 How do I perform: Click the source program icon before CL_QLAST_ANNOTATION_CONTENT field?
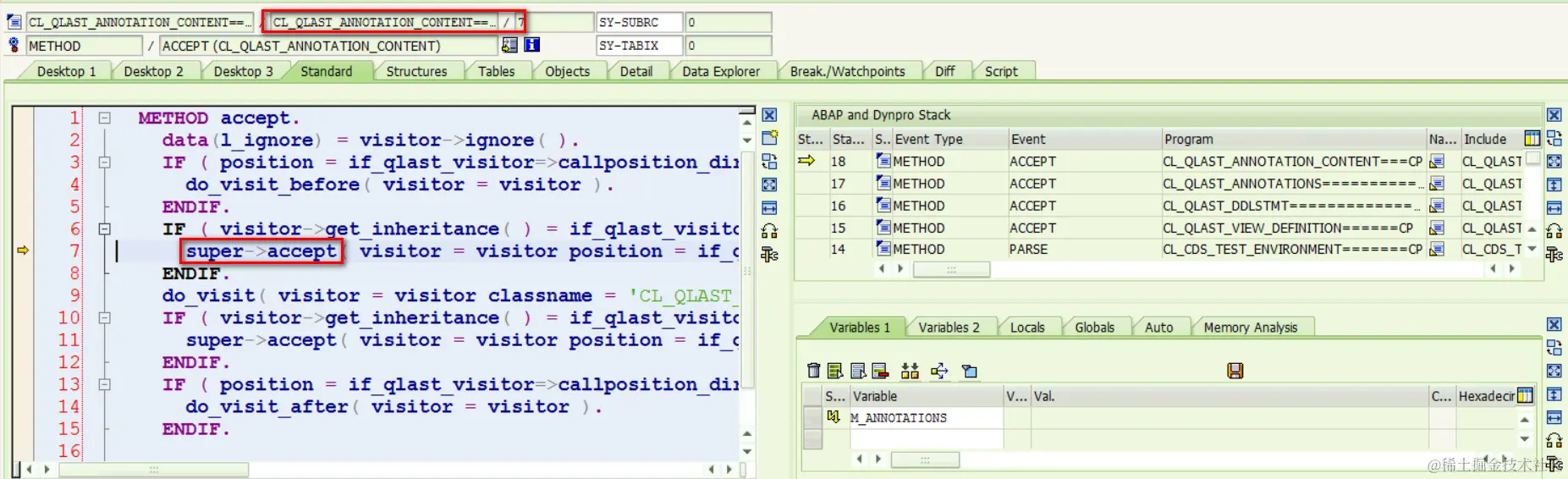click(14, 22)
